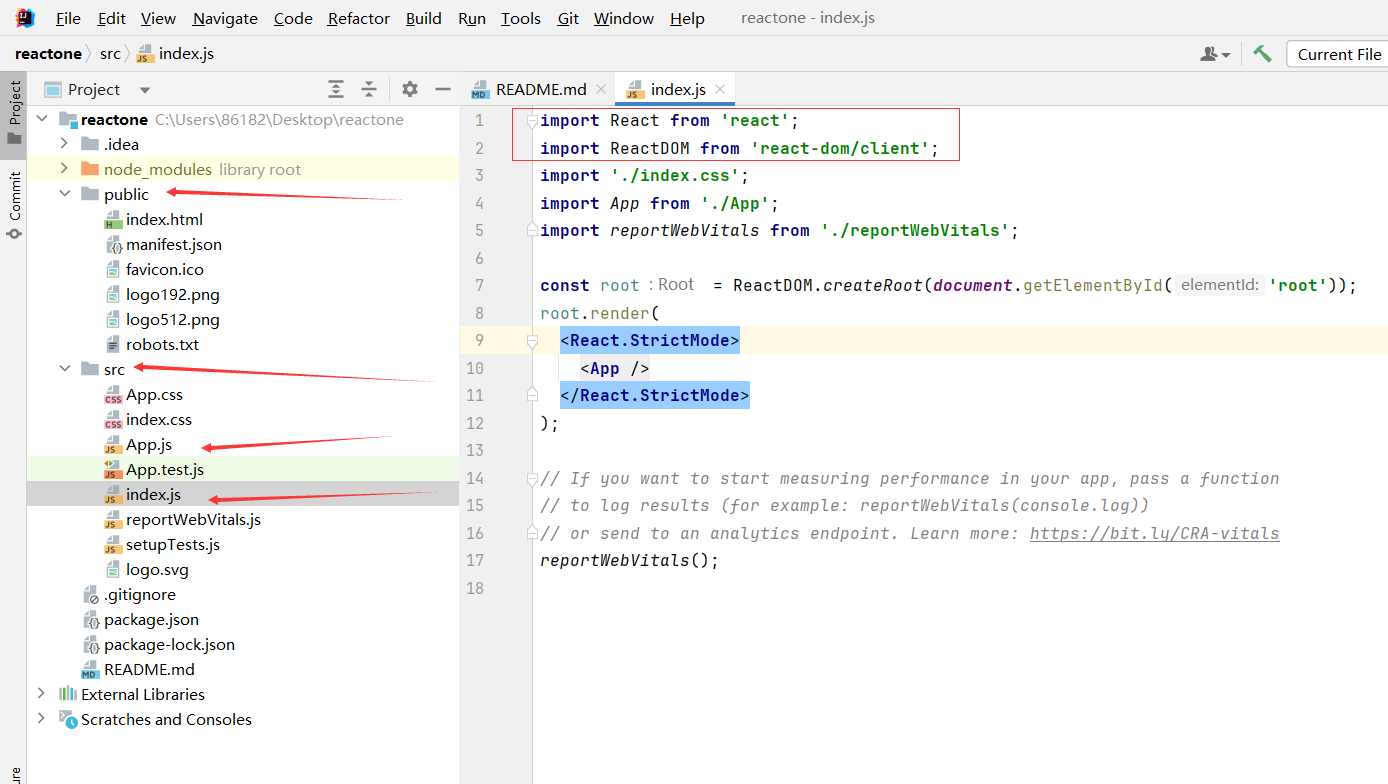Collapse the reactone root folder
Image resolution: width=1388 pixels, height=784 pixels.
(41, 119)
